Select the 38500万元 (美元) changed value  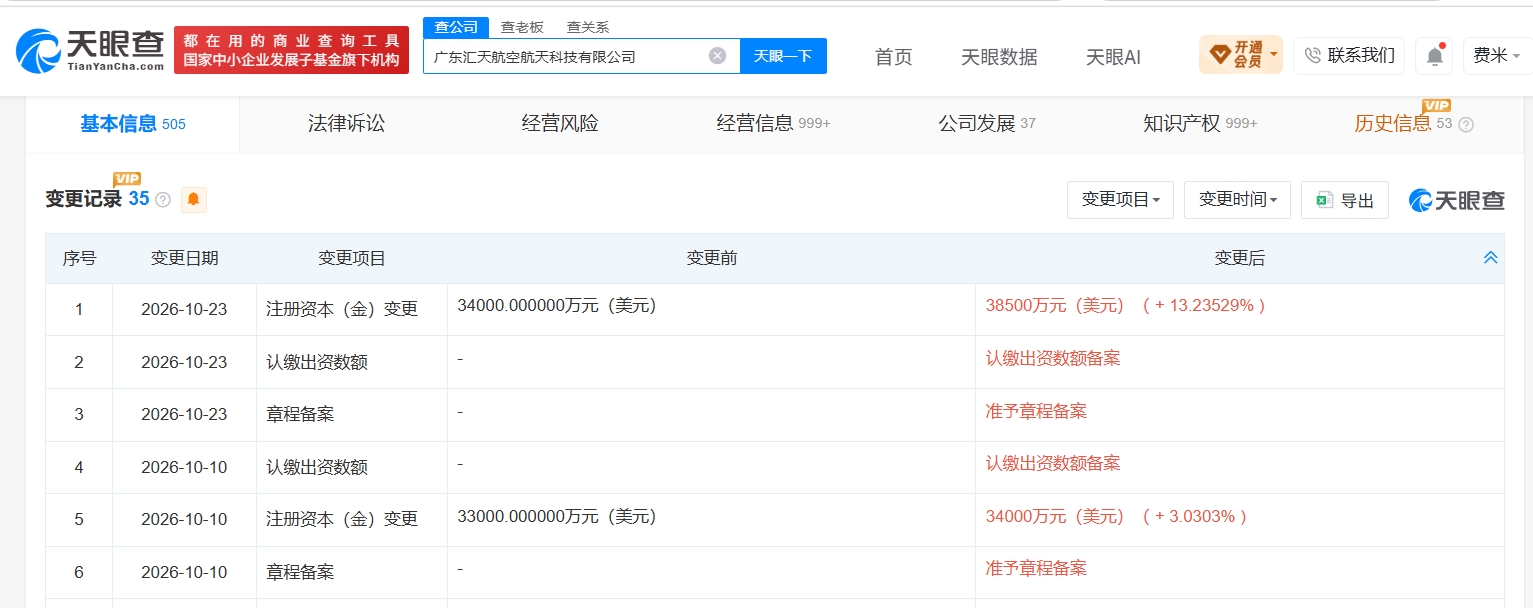1055,306
